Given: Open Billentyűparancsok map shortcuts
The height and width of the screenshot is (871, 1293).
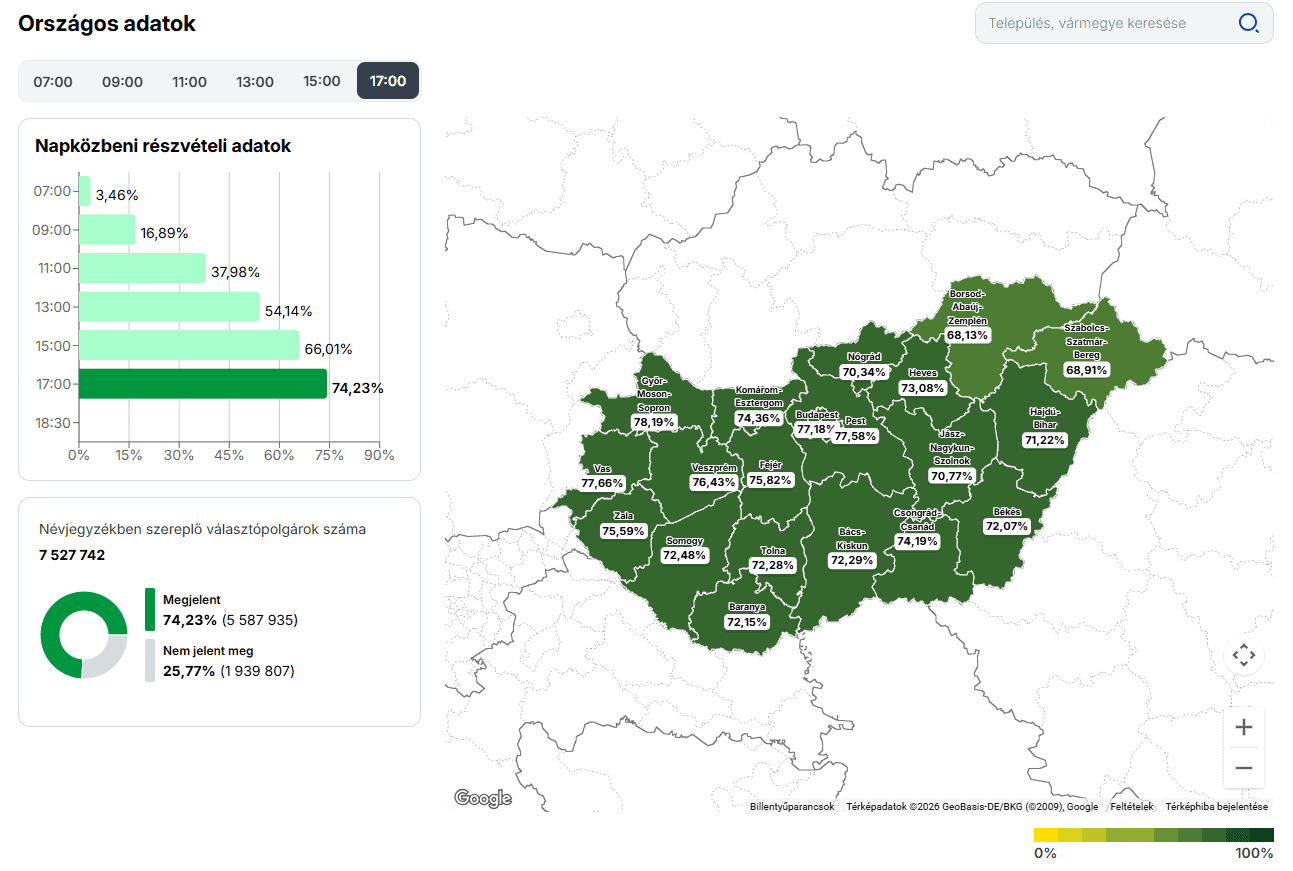Looking at the screenshot, I should point(791,807).
